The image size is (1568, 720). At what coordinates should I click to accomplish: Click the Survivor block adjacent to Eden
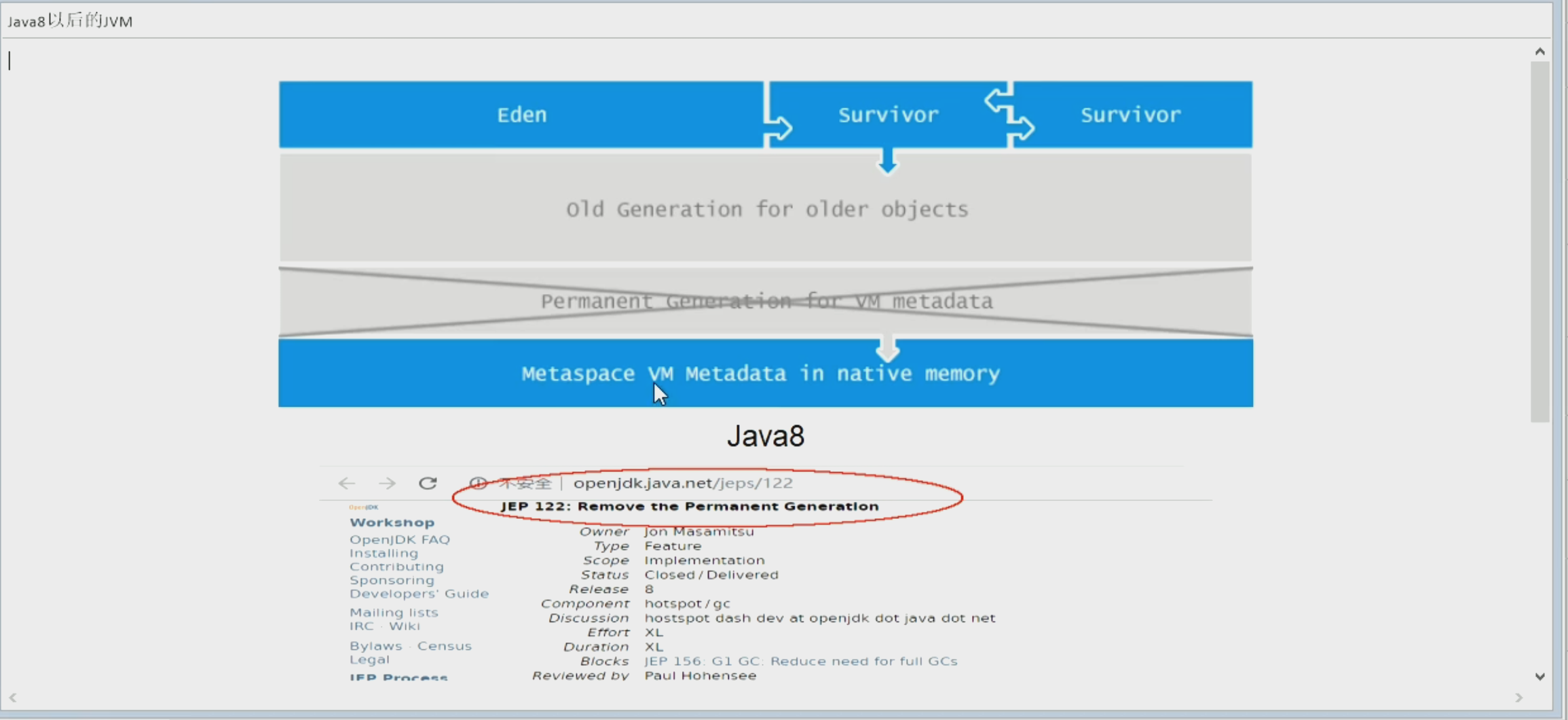[888, 114]
